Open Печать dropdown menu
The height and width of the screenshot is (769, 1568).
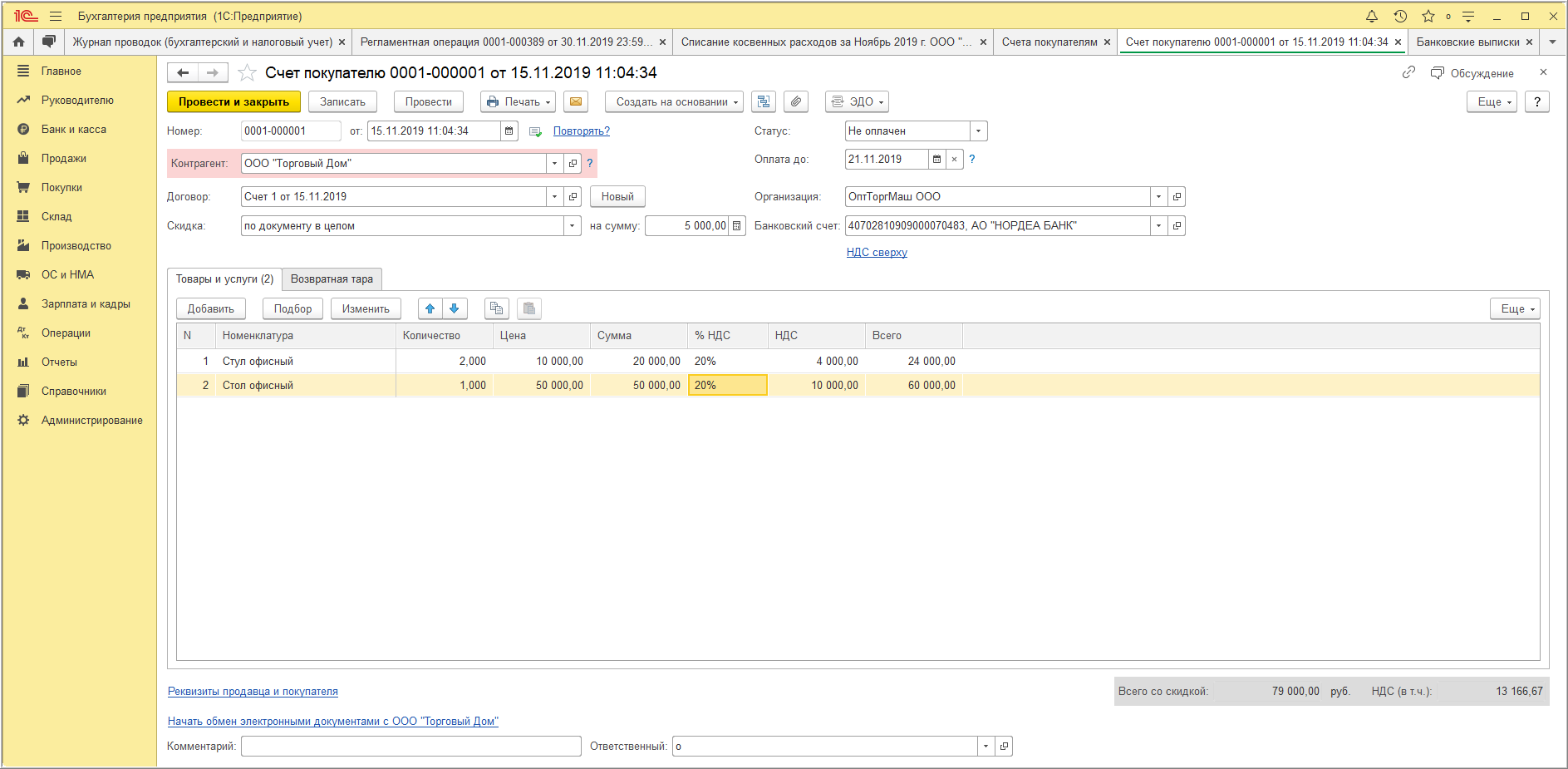coord(518,101)
